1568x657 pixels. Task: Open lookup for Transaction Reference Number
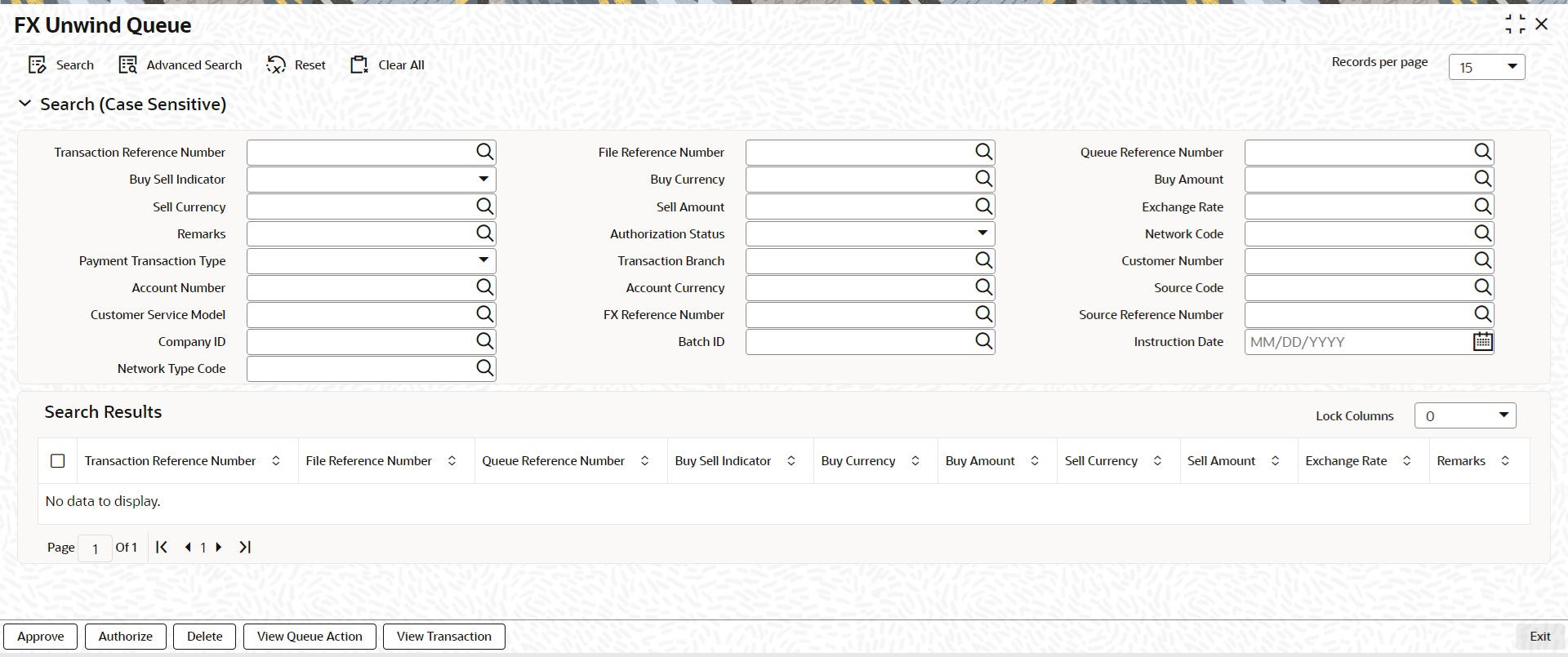(x=485, y=152)
